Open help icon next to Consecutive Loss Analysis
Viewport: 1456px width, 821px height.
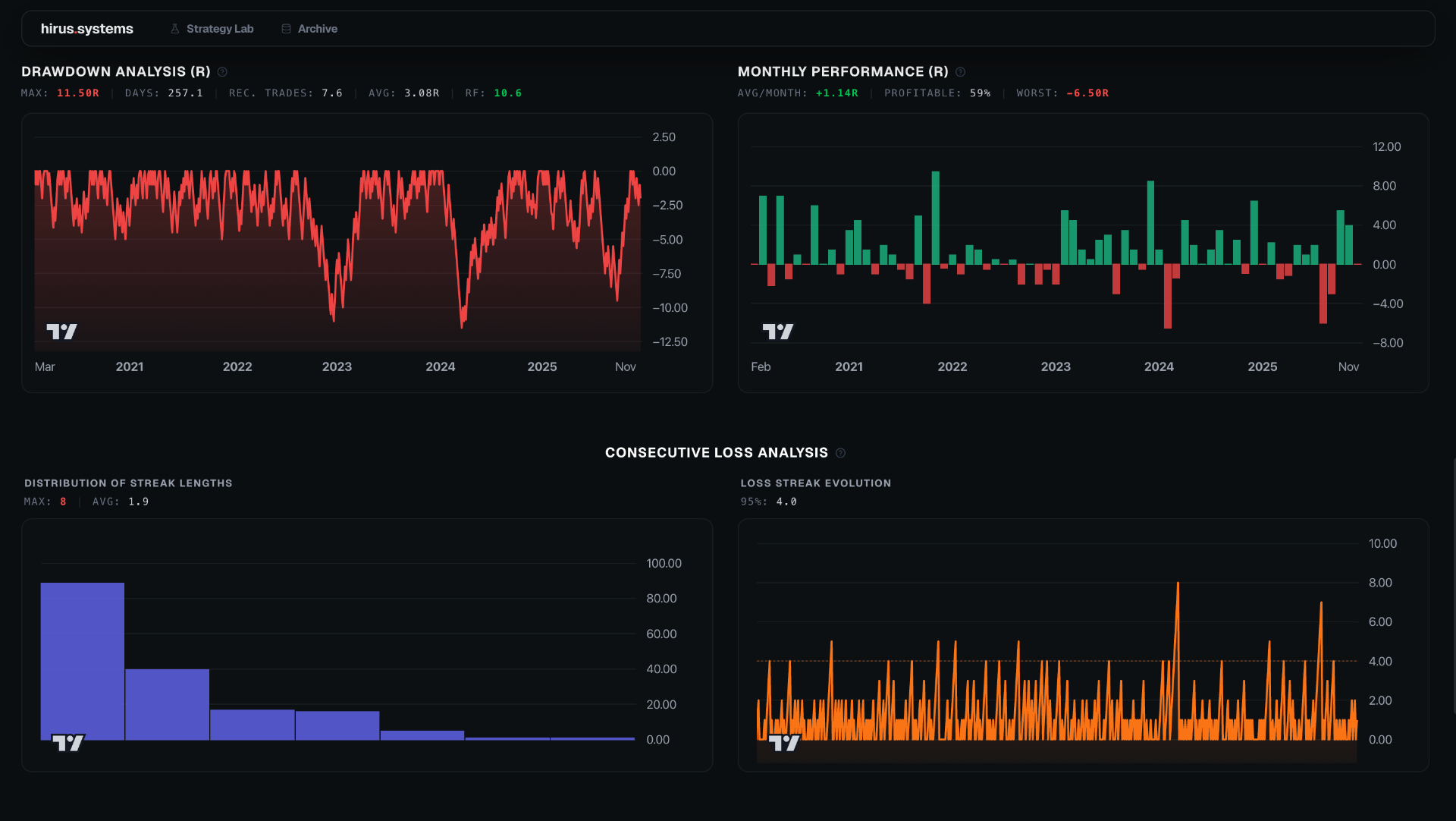840,453
